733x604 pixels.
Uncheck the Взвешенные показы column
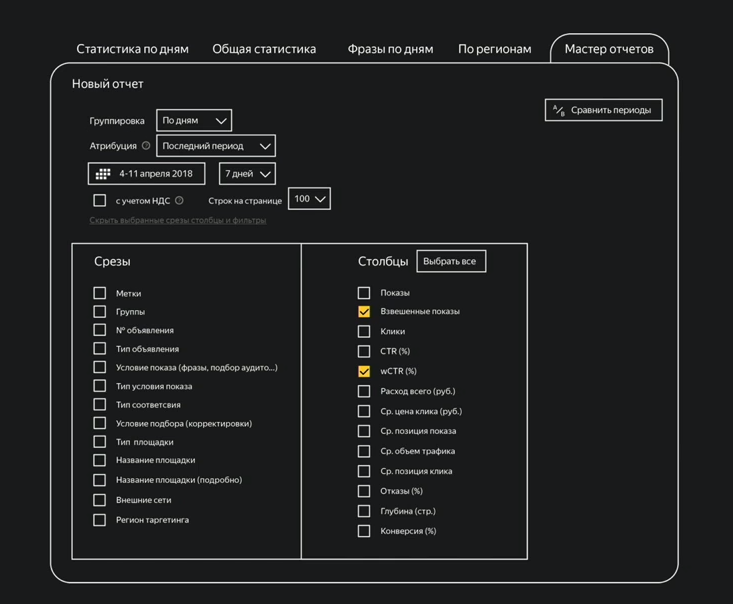tap(364, 311)
